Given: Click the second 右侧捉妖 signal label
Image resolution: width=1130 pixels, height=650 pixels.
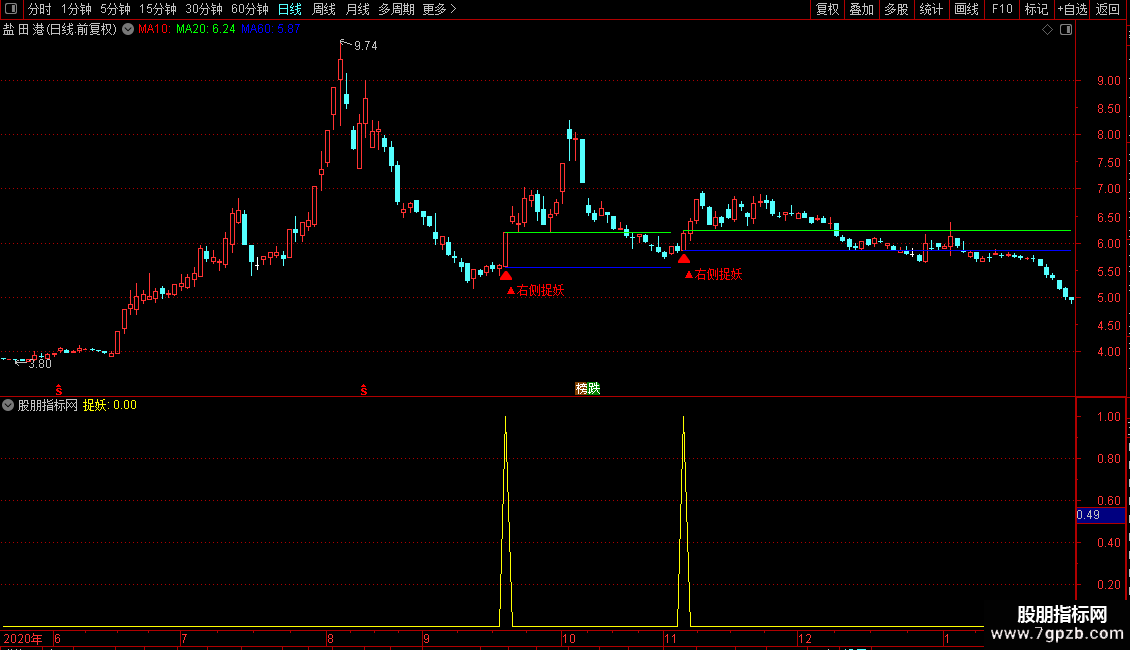Looking at the screenshot, I should (x=713, y=275).
